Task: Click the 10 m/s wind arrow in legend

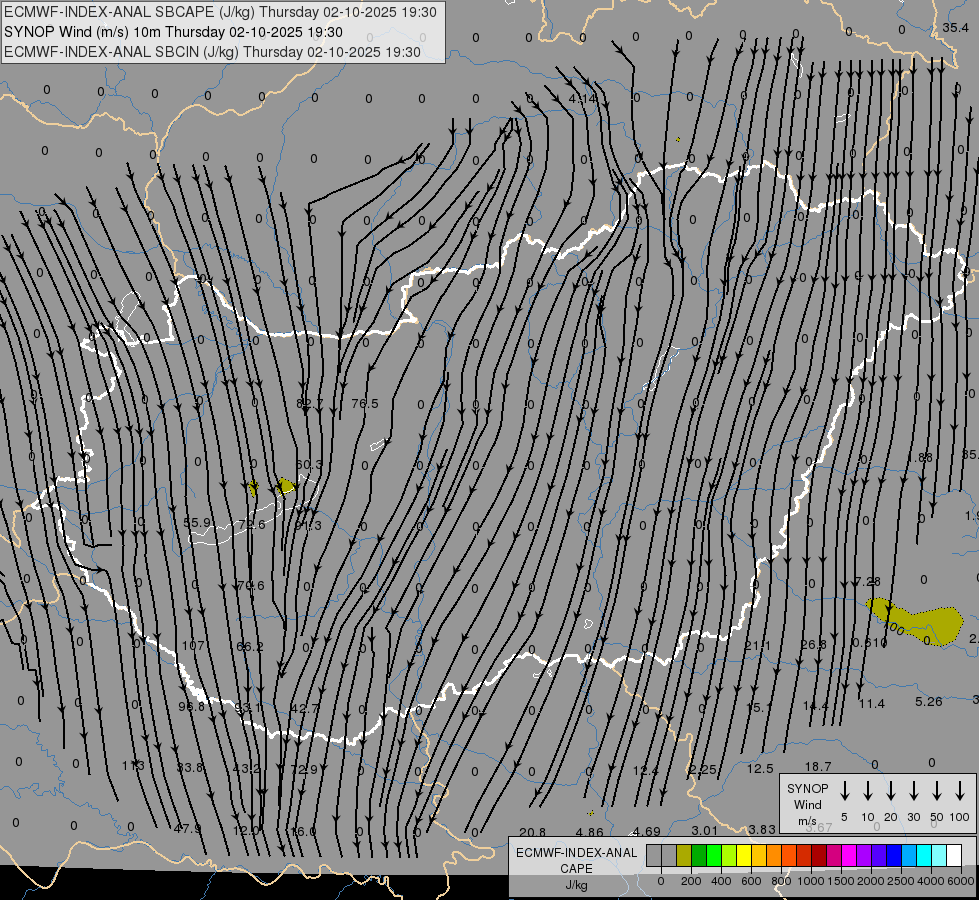Action: coord(868,791)
